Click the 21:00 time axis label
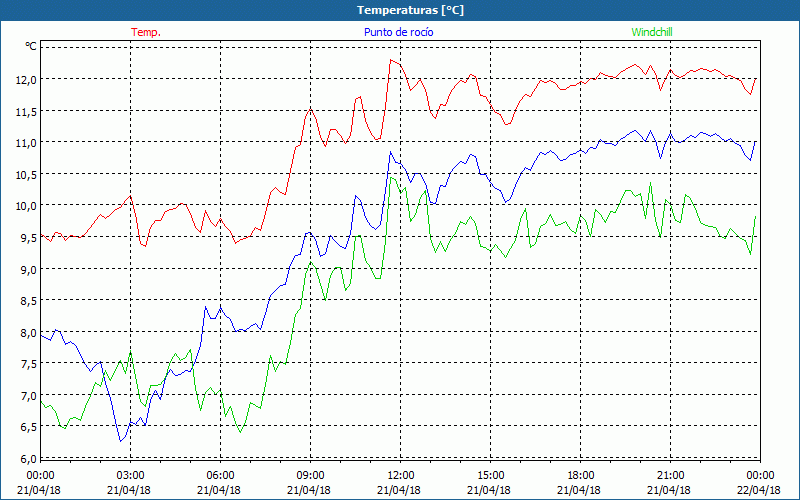The height and width of the screenshot is (500, 800). (x=670, y=476)
